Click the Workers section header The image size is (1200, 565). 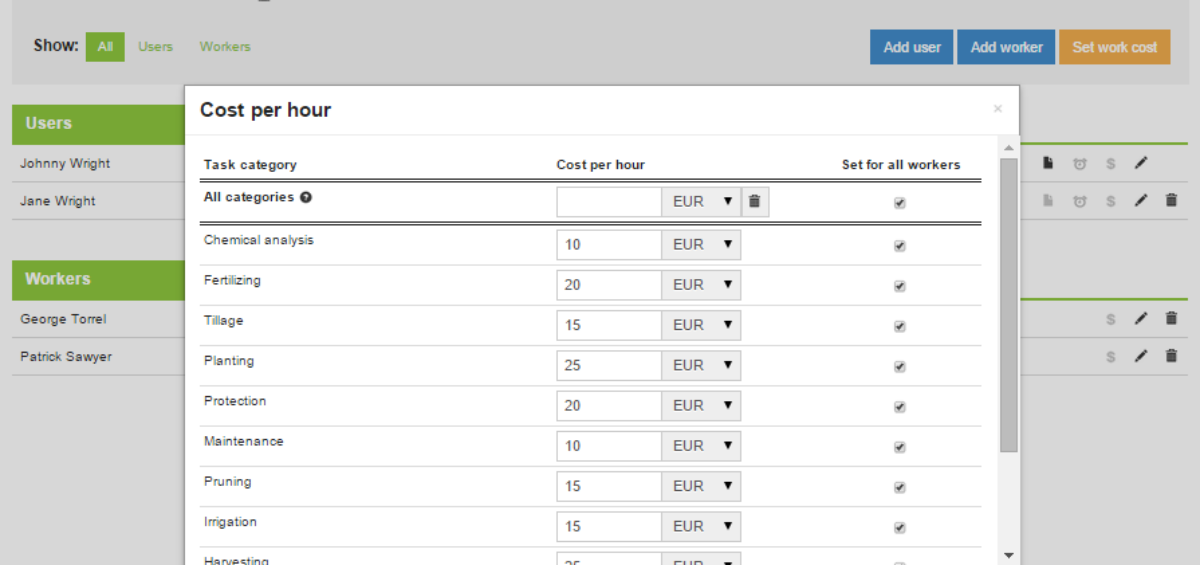98,280
